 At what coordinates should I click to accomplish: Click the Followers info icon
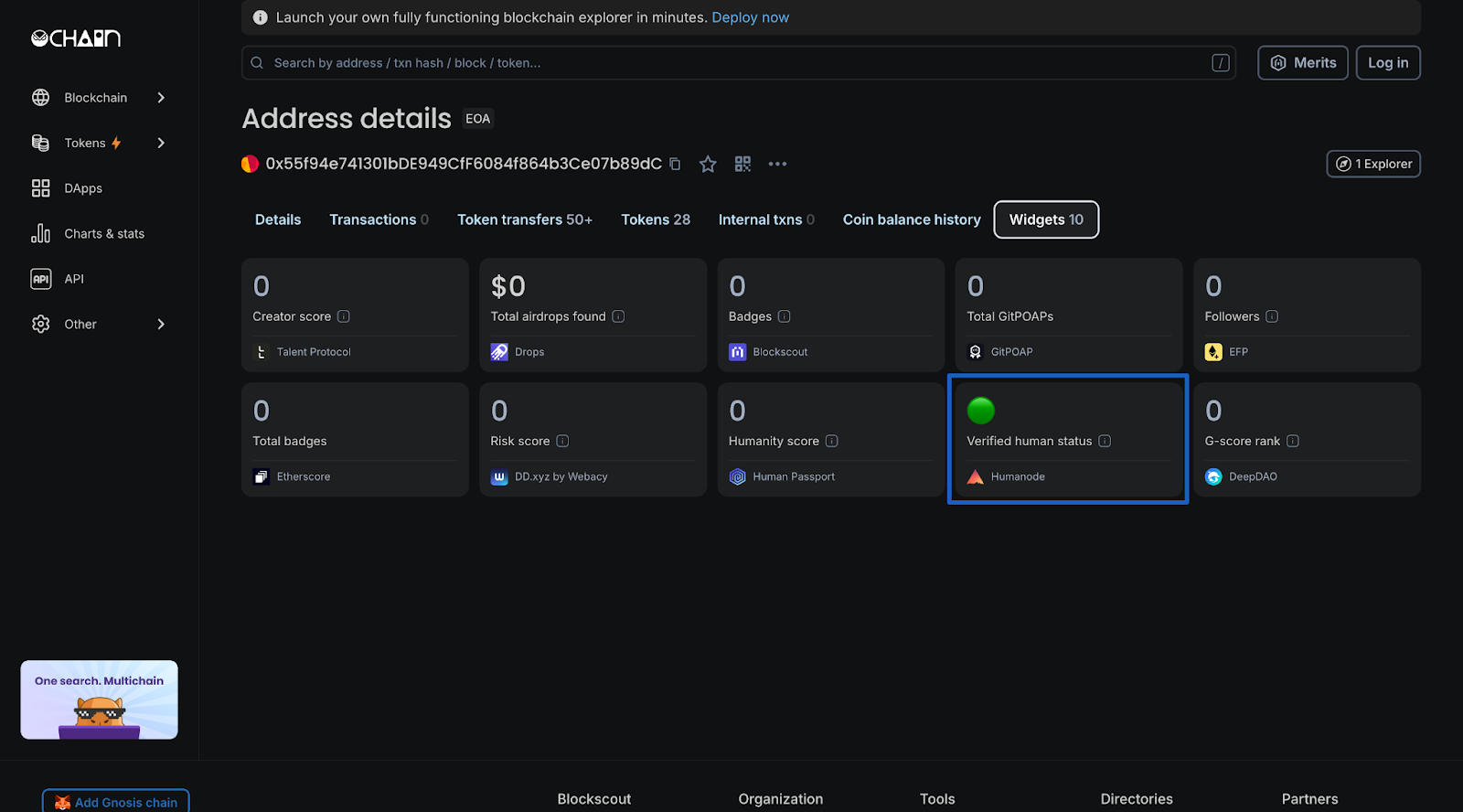coord(1272,316)
